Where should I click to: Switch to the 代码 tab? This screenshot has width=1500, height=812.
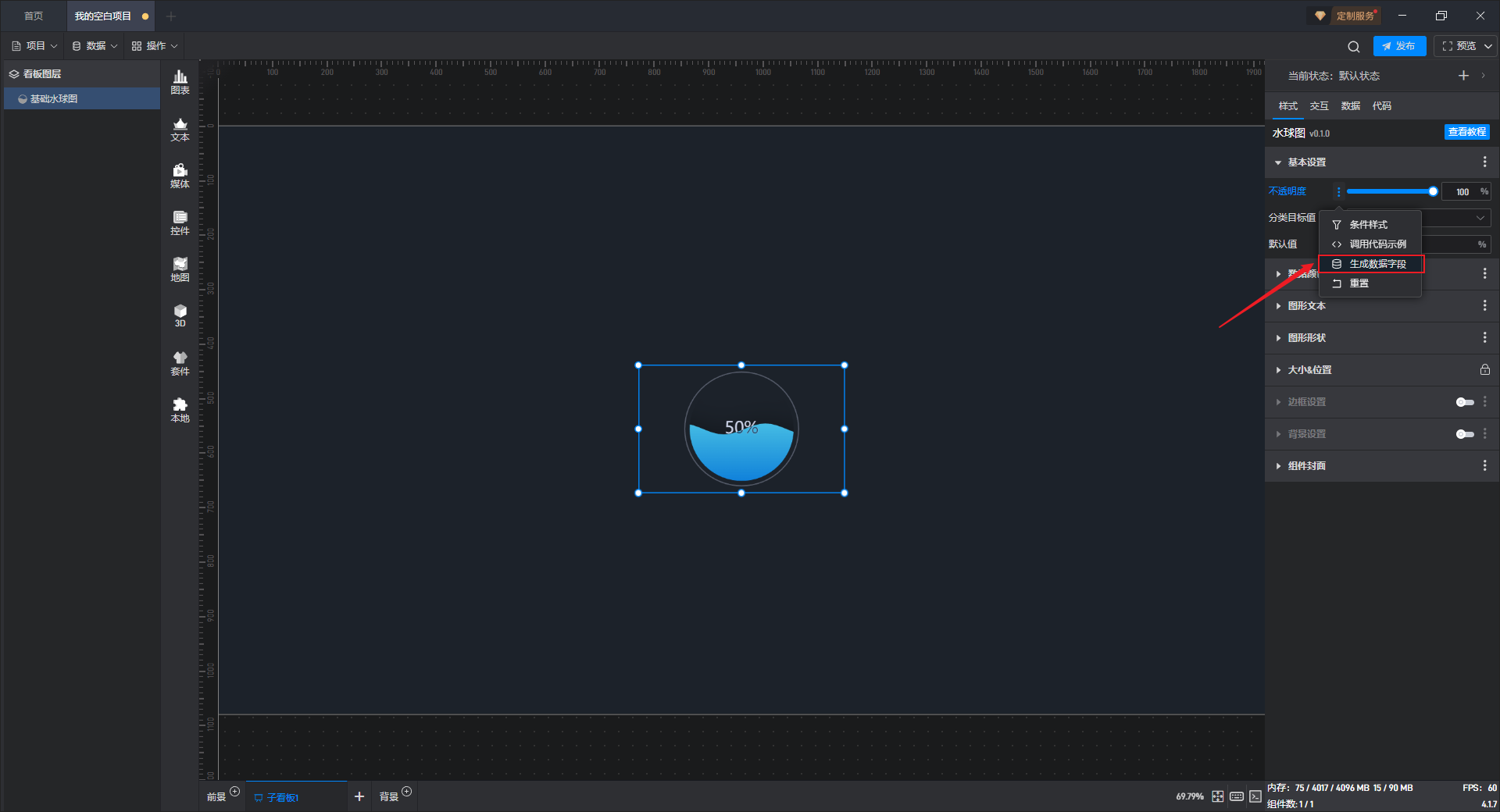(1381, 106)
